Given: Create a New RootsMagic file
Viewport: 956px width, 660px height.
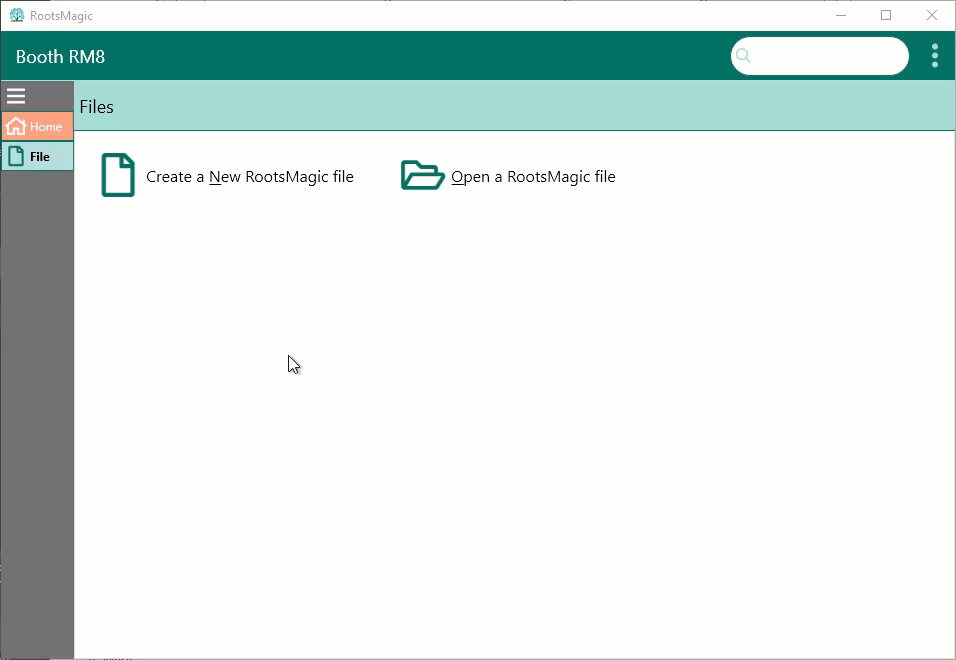Looking at the screenshot, I should pyautogui.click(x=249, y=177).
